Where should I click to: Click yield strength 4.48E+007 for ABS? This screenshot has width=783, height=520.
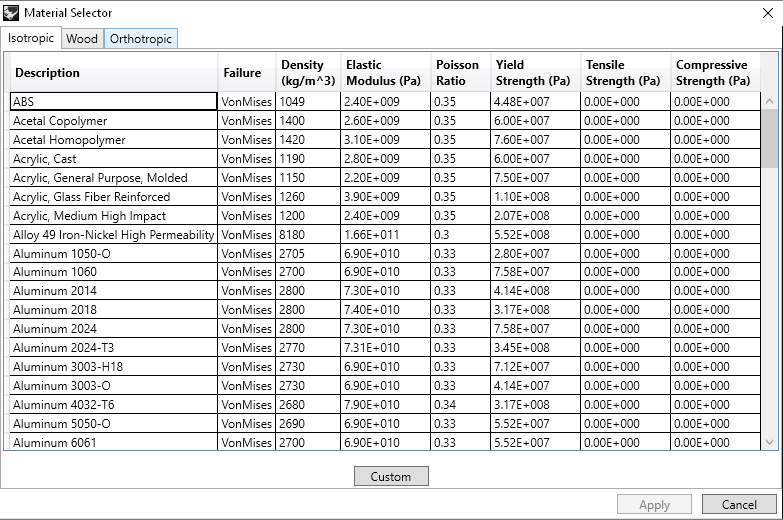[535, 101]
